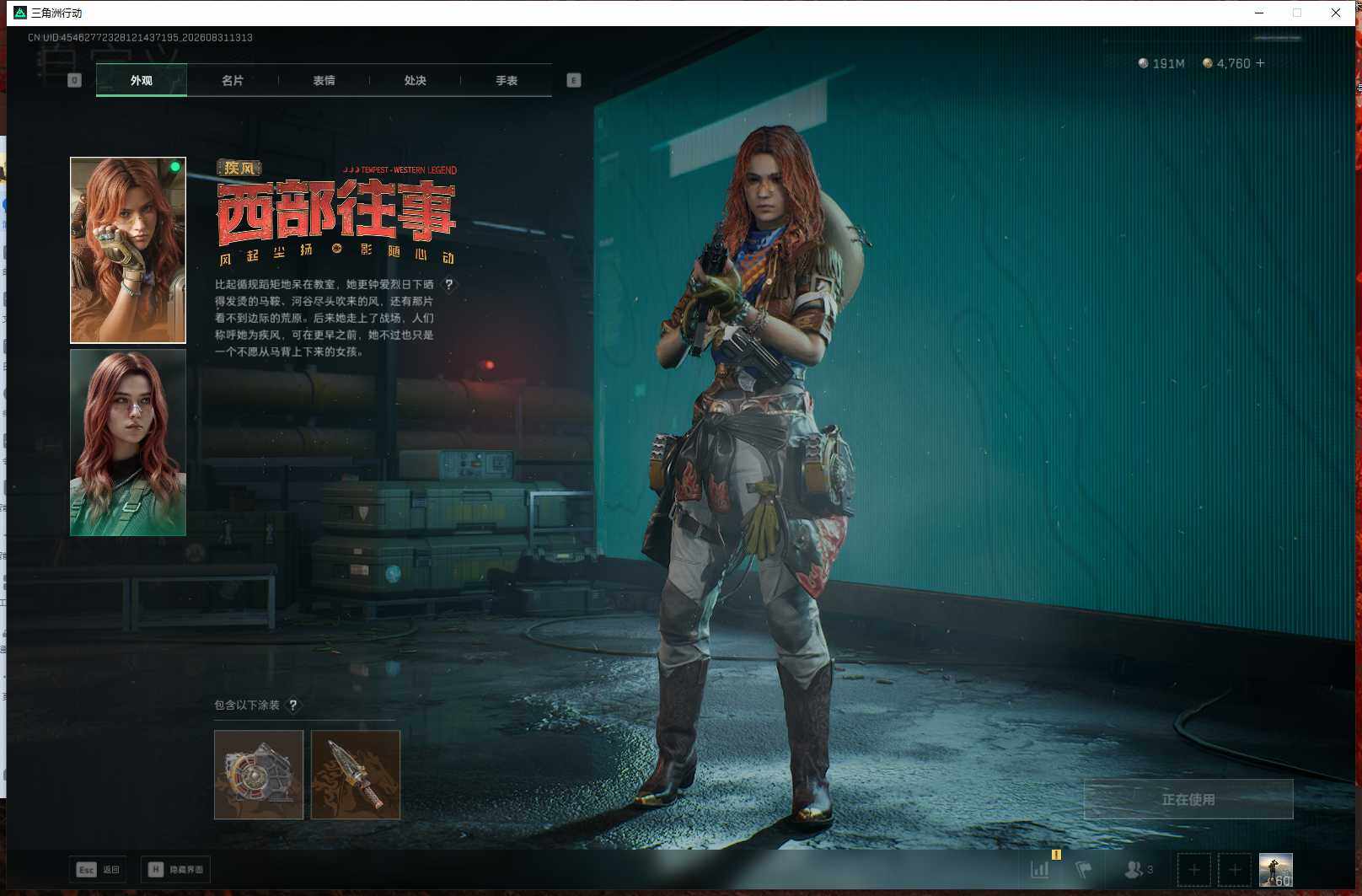Click the 疾风 operator name label
The image size is (1362, 896).
(239, 168)
